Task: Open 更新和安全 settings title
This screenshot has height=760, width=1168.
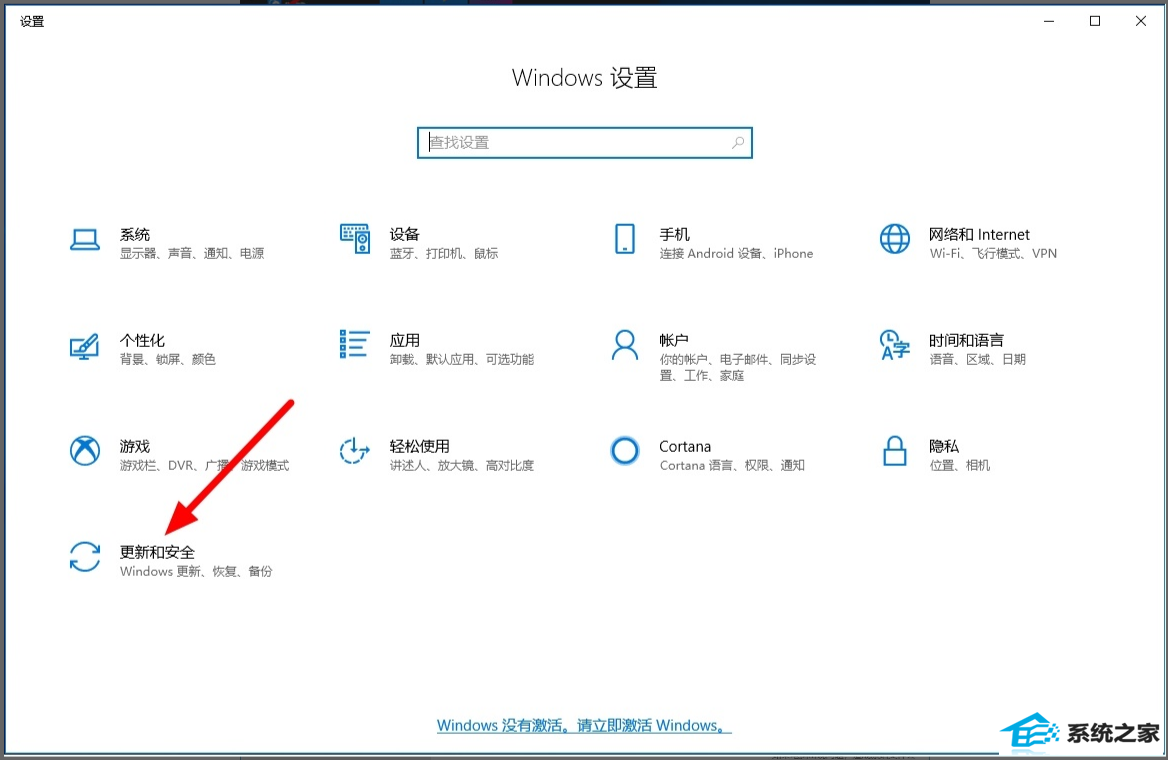Action: (x=157, y=552)
